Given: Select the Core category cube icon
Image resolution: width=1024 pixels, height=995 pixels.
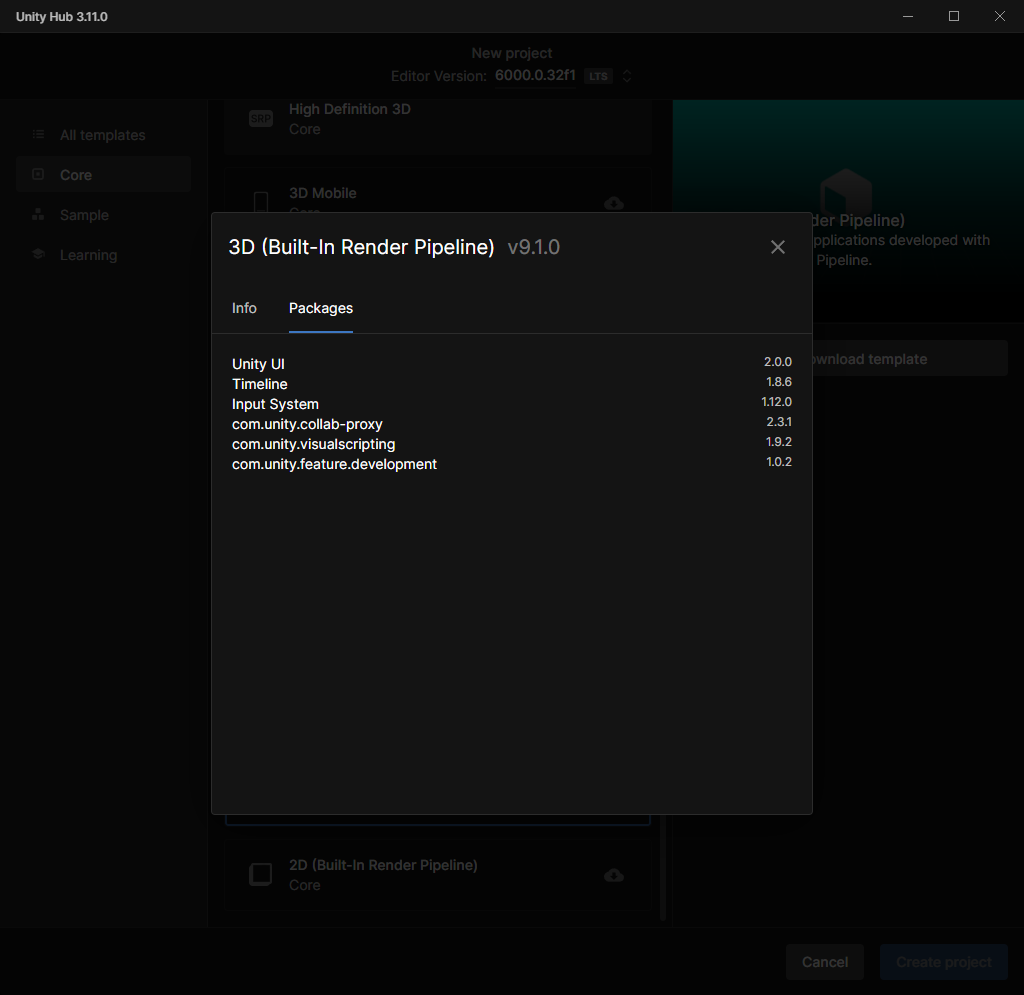Looking at the screenshot, I should coord(38,174).
